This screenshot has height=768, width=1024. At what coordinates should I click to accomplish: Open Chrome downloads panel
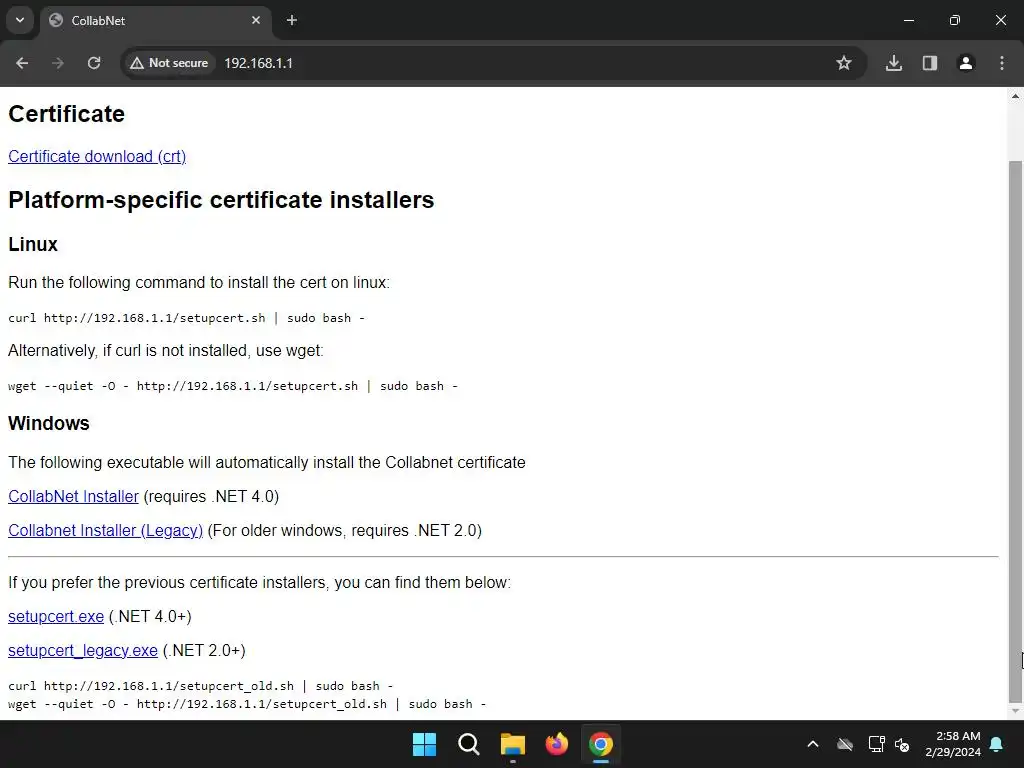(x=893, y=63)
